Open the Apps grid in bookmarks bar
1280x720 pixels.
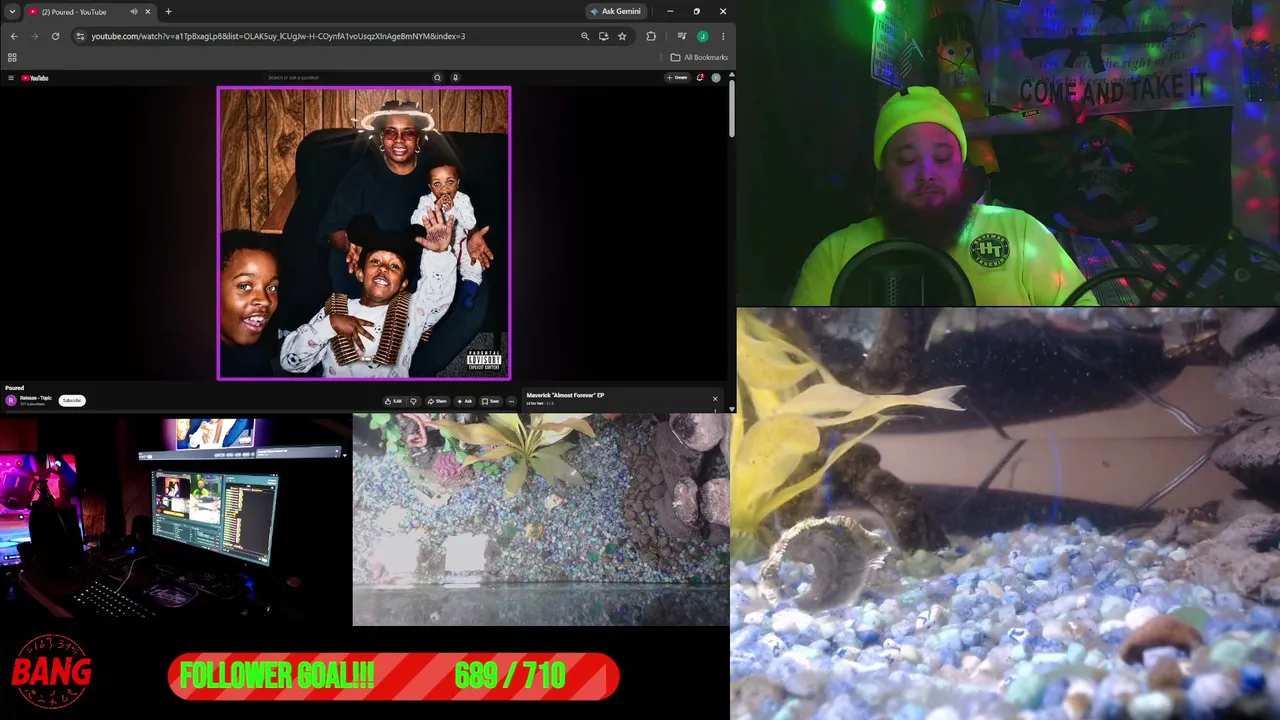12,57
